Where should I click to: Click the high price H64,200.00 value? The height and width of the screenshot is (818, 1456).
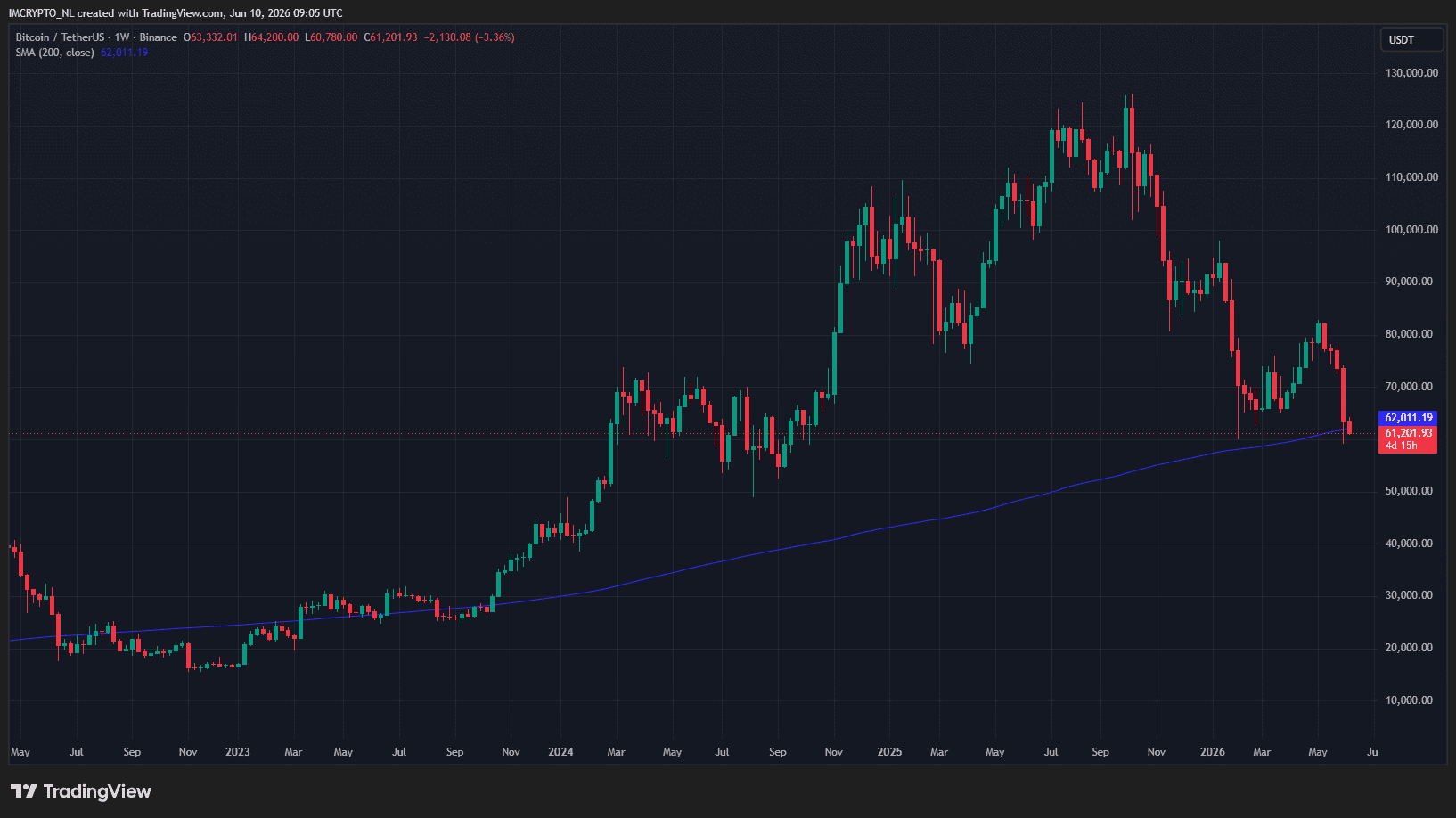272,37
